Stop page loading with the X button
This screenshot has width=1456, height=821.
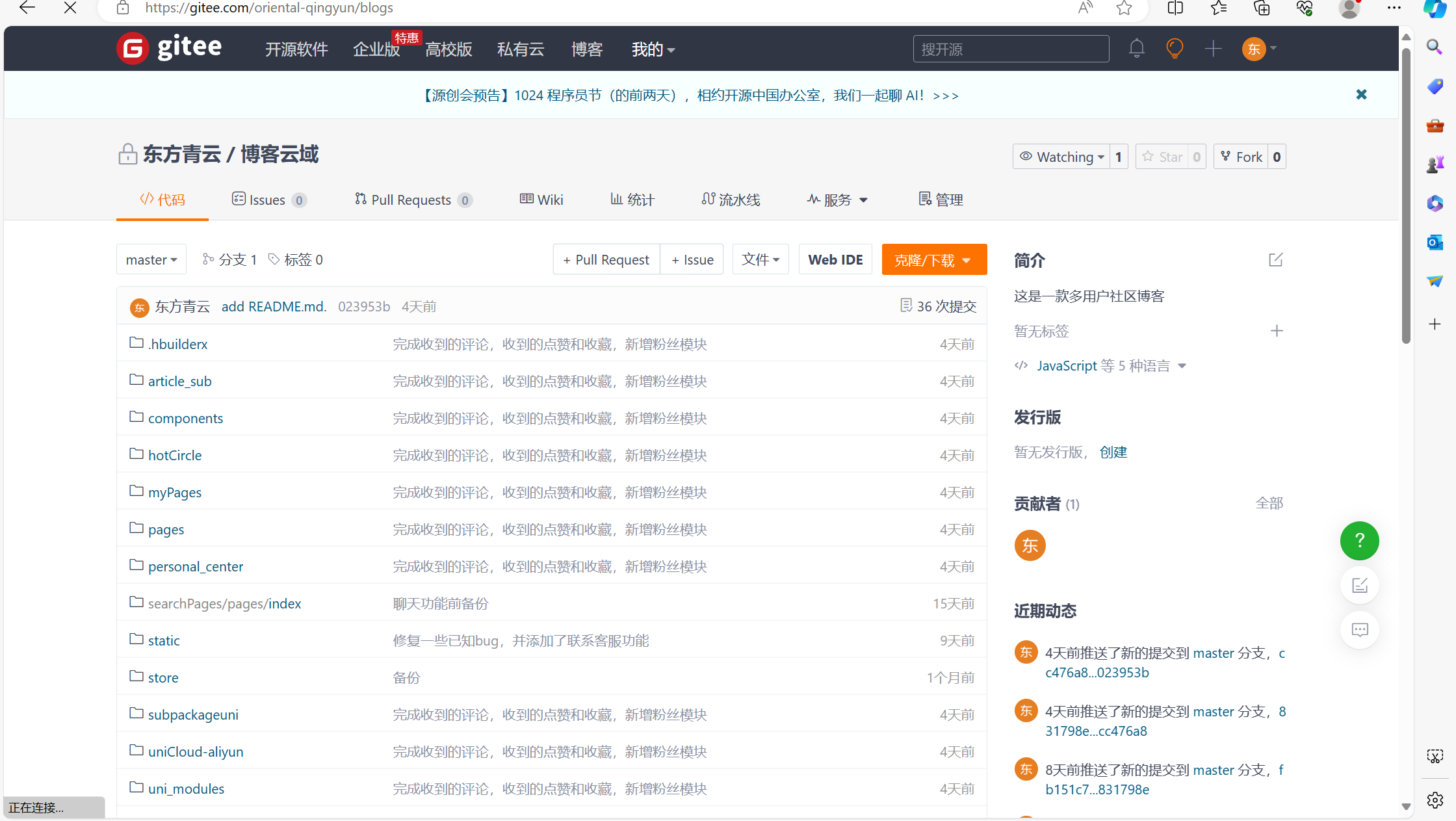pyautogui.click(x=70, y=8)
